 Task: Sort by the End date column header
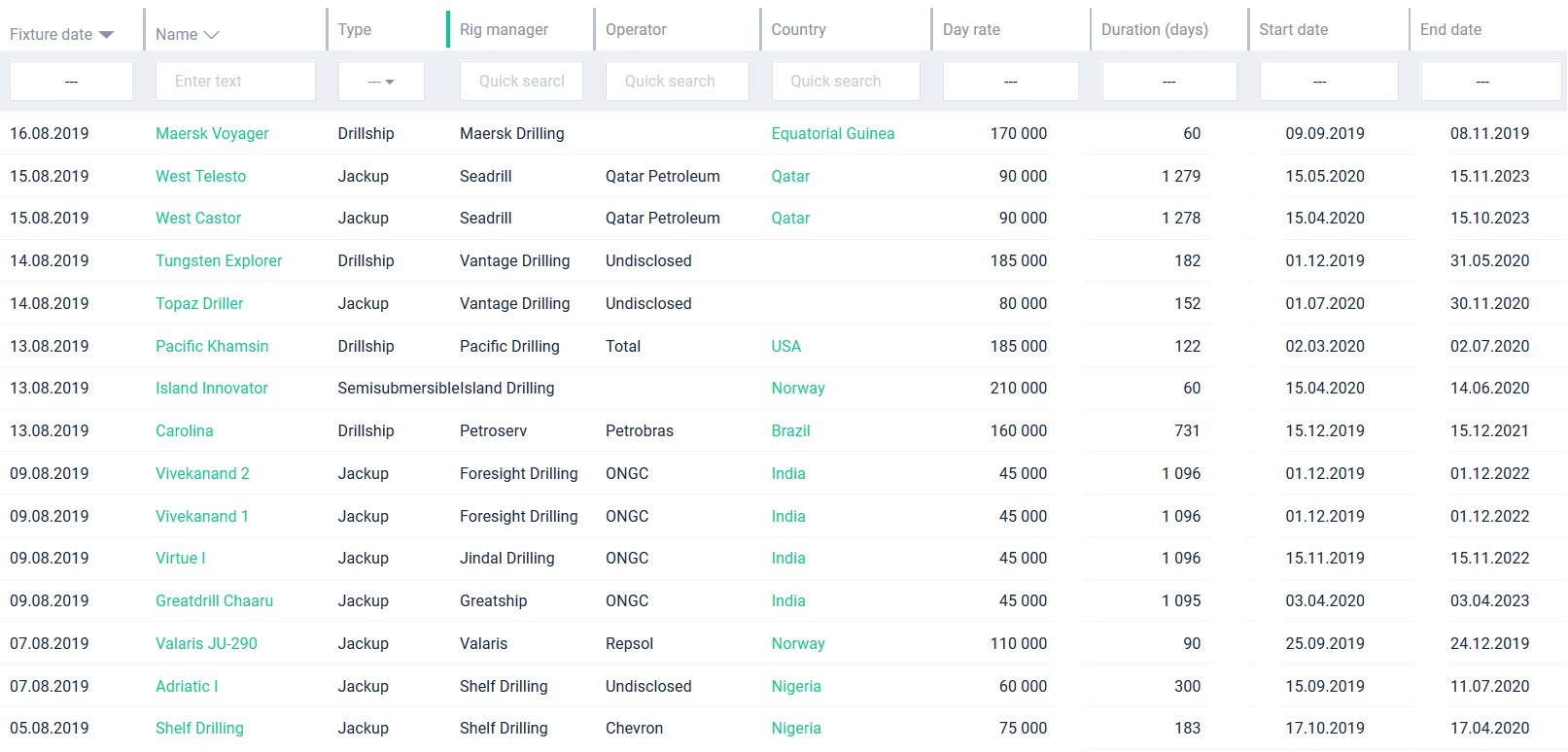[1450, 30]
